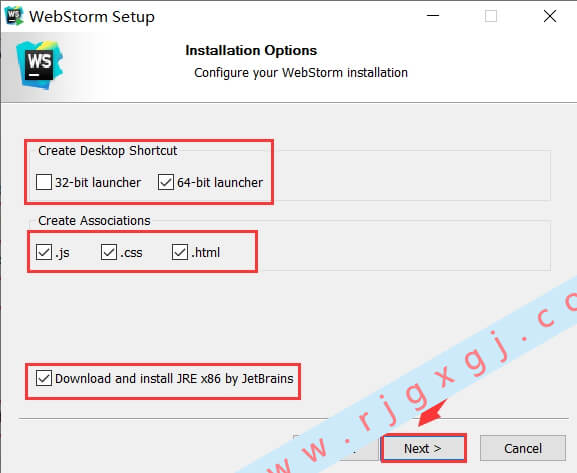Enable the 32-bit launcher shortcut checkbox
Screen dimensions: 577x473
tap(44, 182)
